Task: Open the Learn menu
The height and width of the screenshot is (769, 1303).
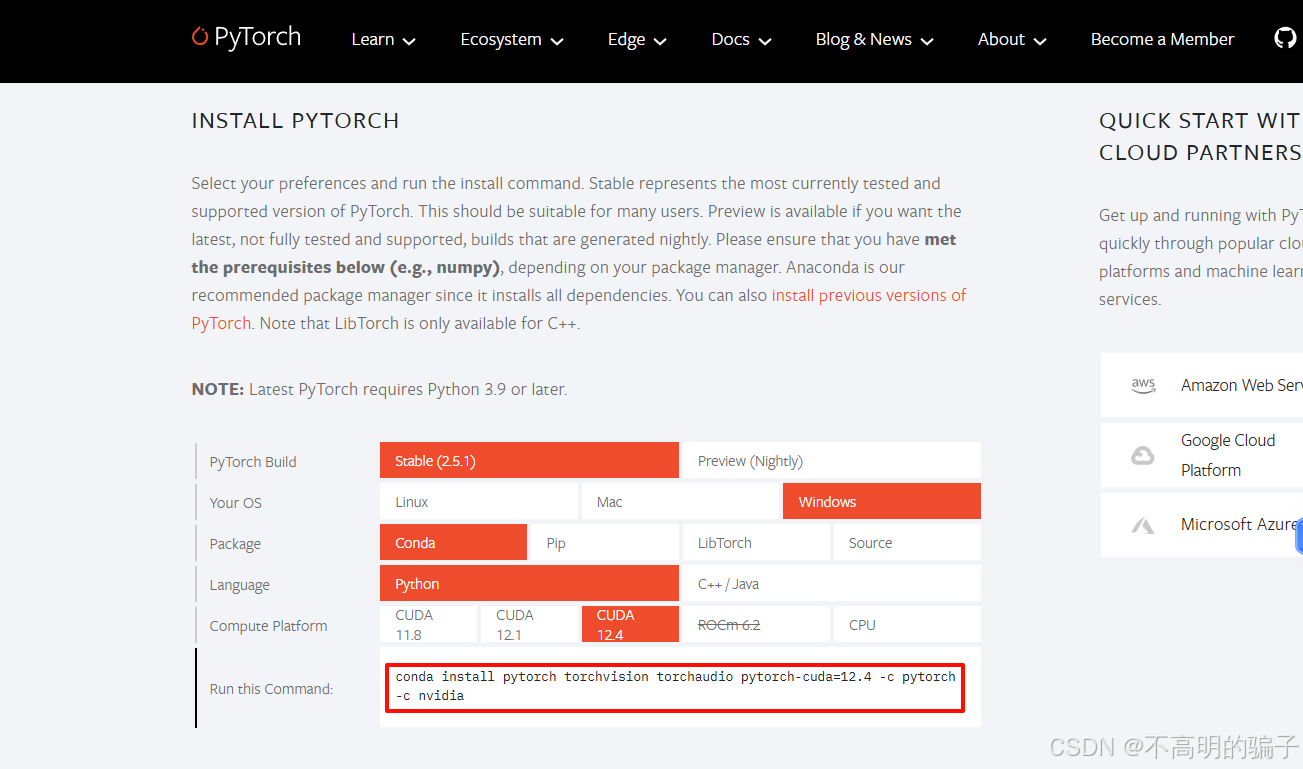Action: tap(383, 40)
